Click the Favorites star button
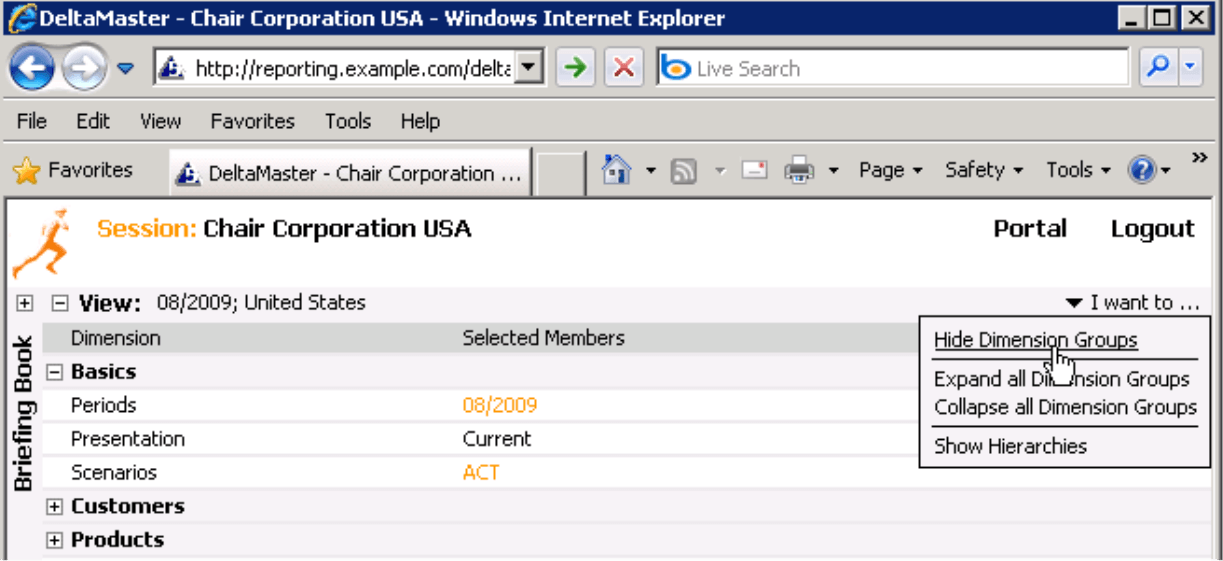 (x=72, y=170)
